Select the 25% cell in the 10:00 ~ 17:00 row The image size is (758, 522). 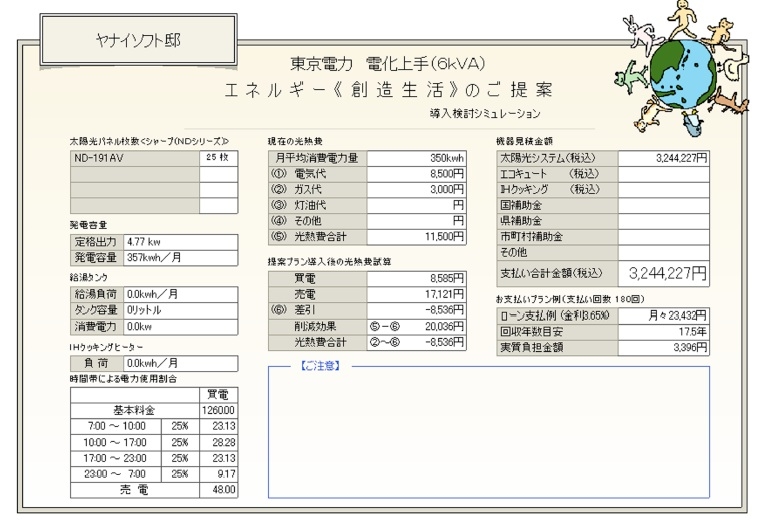180,442
